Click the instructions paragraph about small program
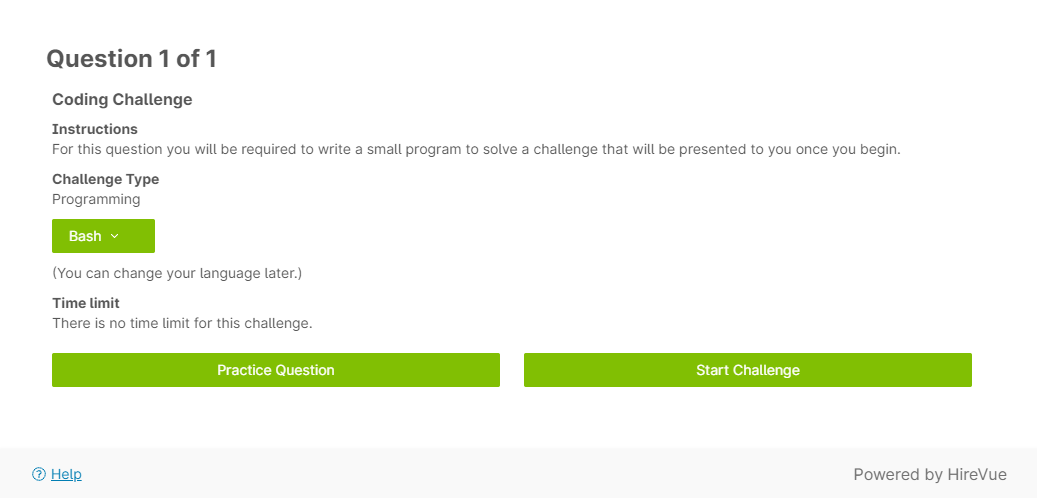This screenshot has width=1037, height=498. (x=476, y=149)
